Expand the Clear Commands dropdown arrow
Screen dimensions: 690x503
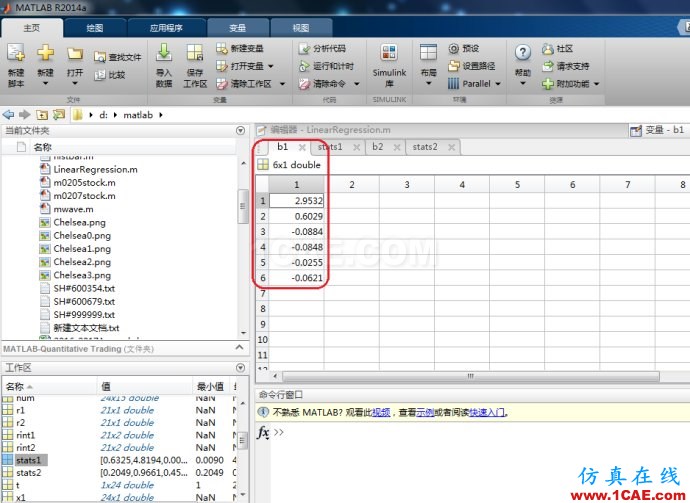click(x=357, y=84)
